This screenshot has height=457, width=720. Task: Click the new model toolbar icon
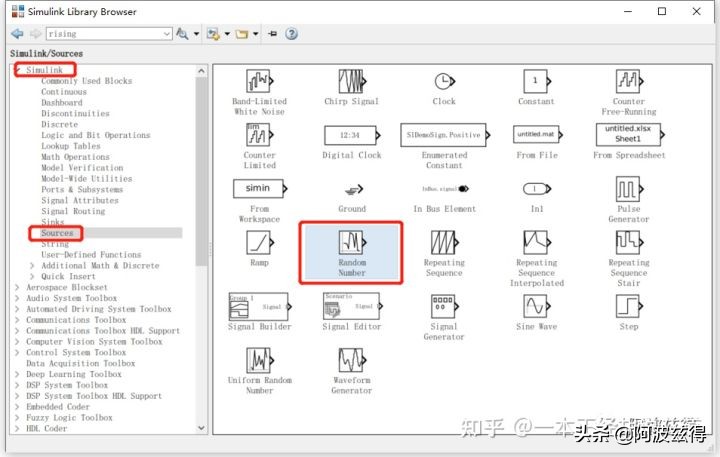tap(213, 34)
